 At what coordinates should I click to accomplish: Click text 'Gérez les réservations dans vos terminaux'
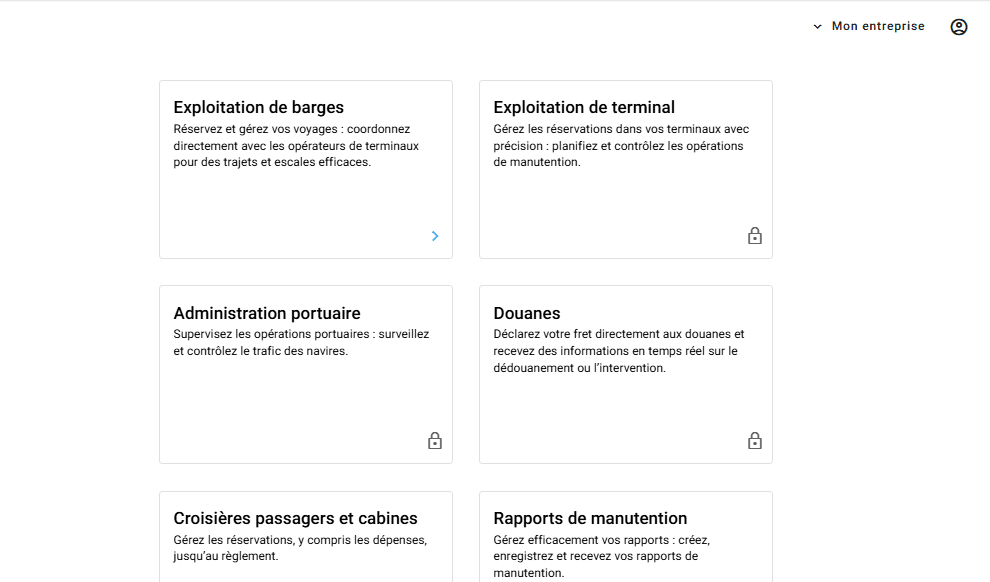pos(621,146)
